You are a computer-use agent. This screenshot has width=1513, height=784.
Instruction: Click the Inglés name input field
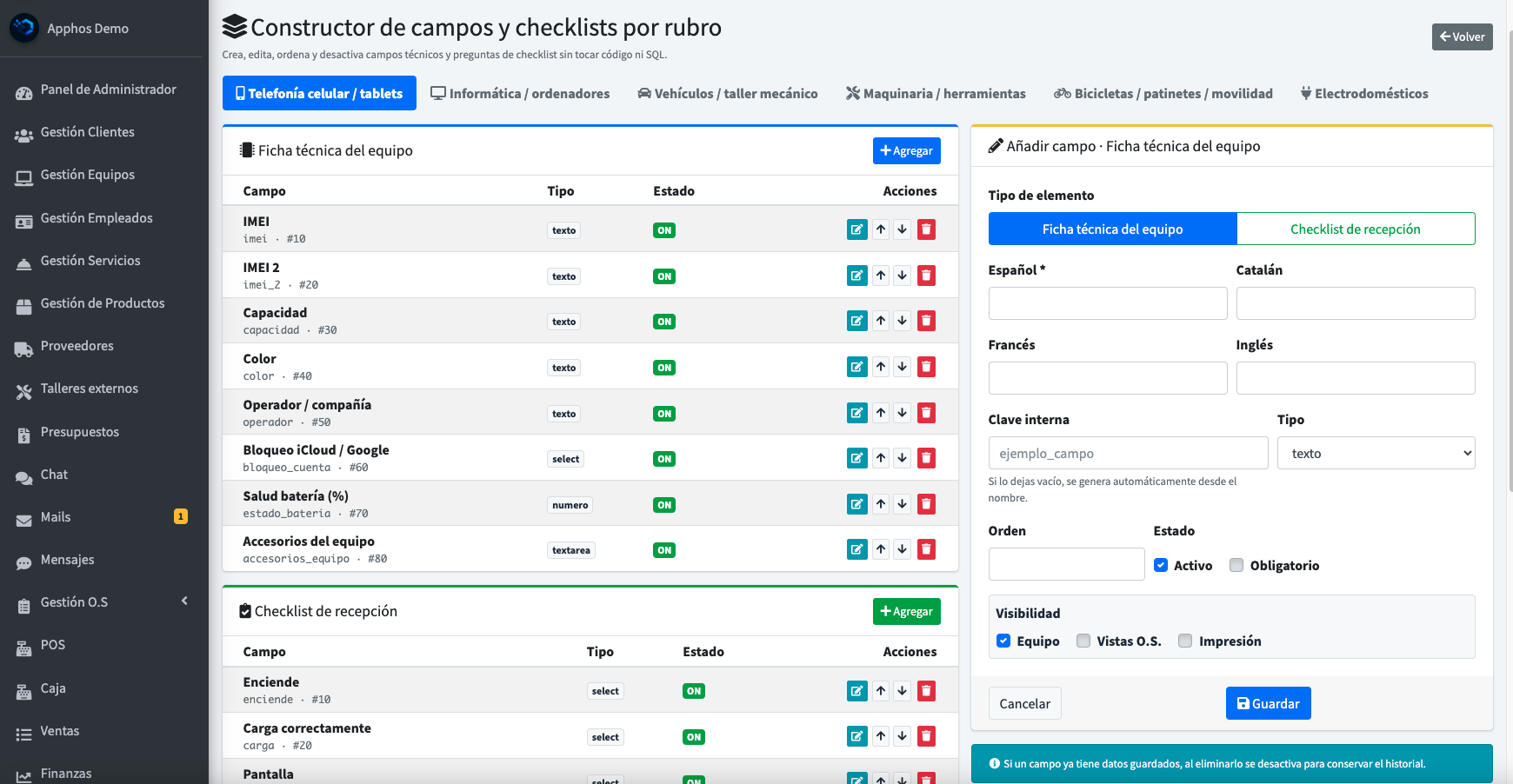[x=1356, y=378]
